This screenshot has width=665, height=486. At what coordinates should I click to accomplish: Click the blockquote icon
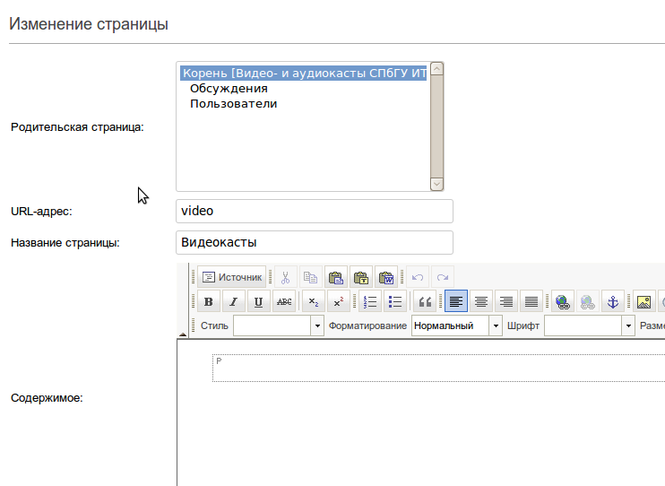(425, 301)
